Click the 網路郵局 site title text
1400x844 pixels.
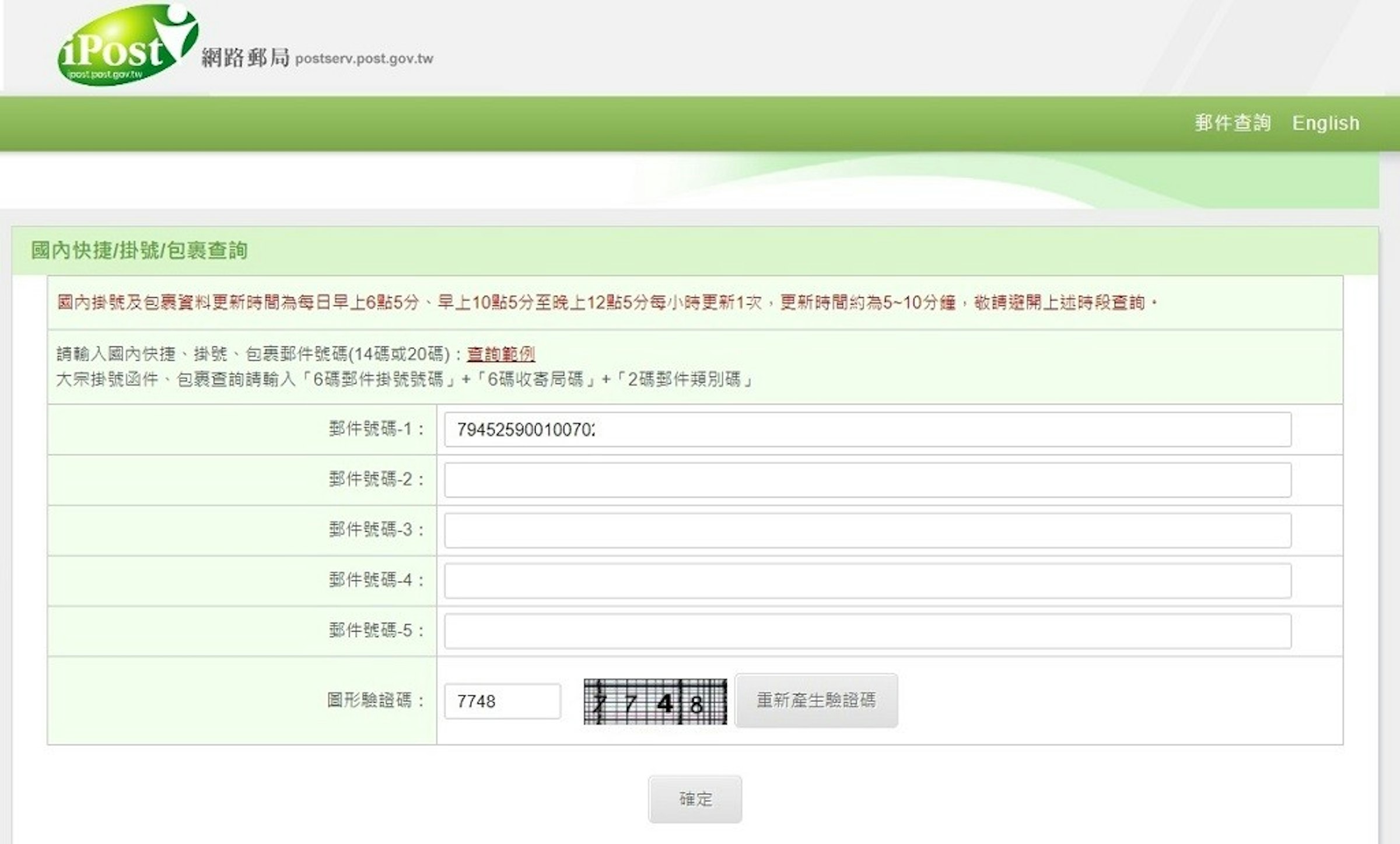coord(246,58)
